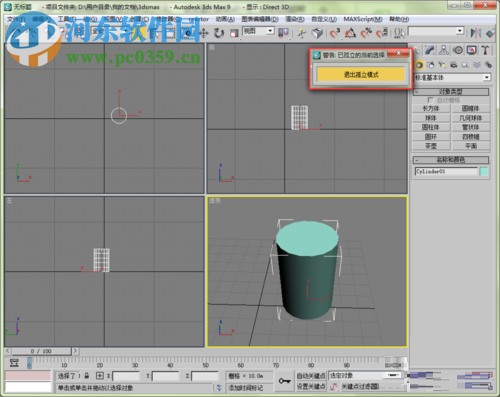Open the Animation (动画) menu
Viewport: 500px width, 397px height.
click(x=225, y=19)
